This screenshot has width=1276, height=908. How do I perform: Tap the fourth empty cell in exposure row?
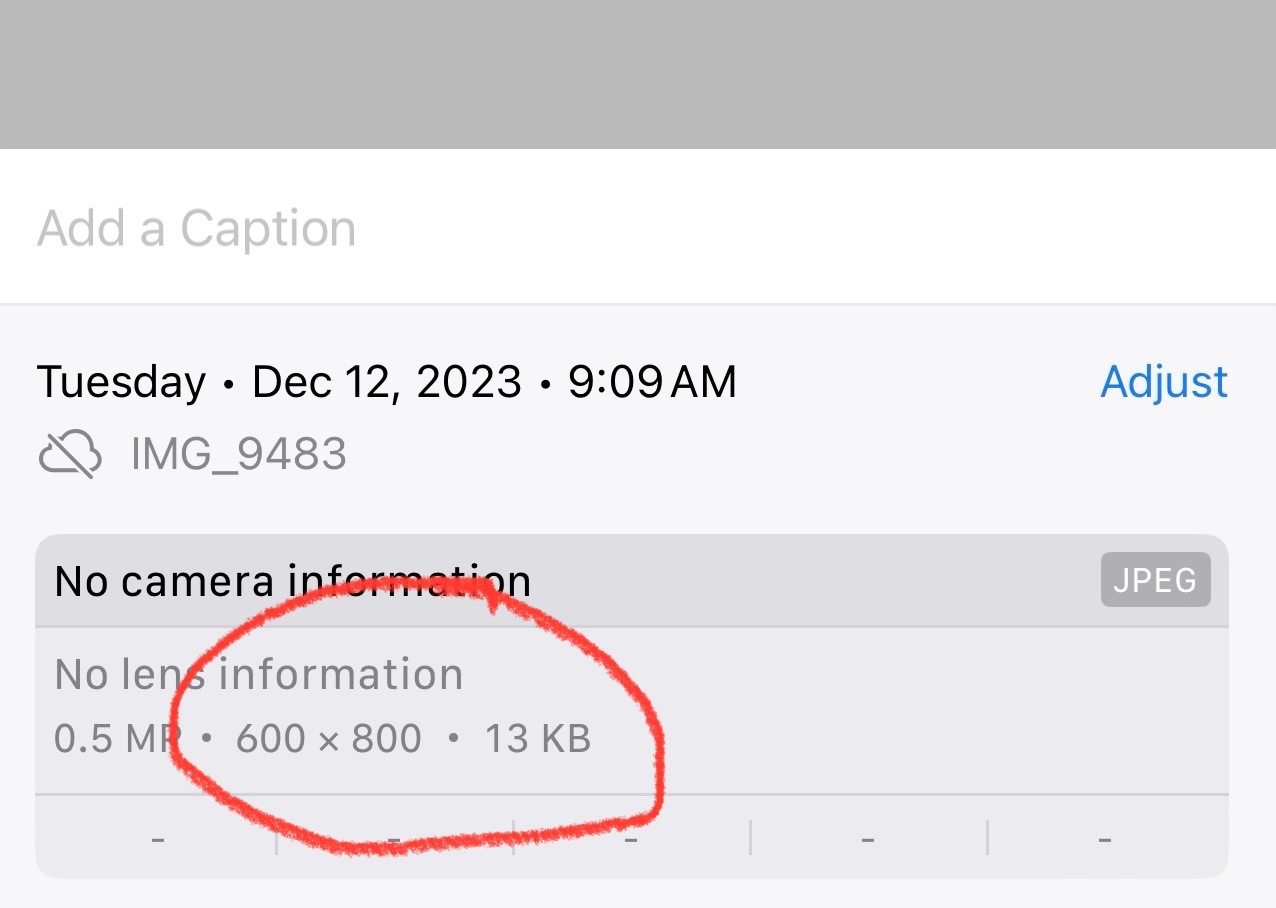coord(868,838)
